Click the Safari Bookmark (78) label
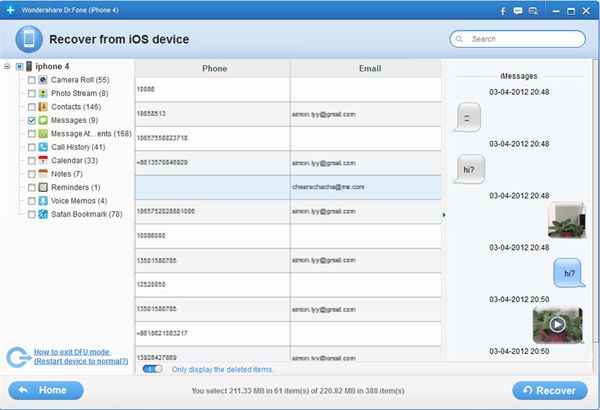Screen dimensions: 600x410 point(87,214)
